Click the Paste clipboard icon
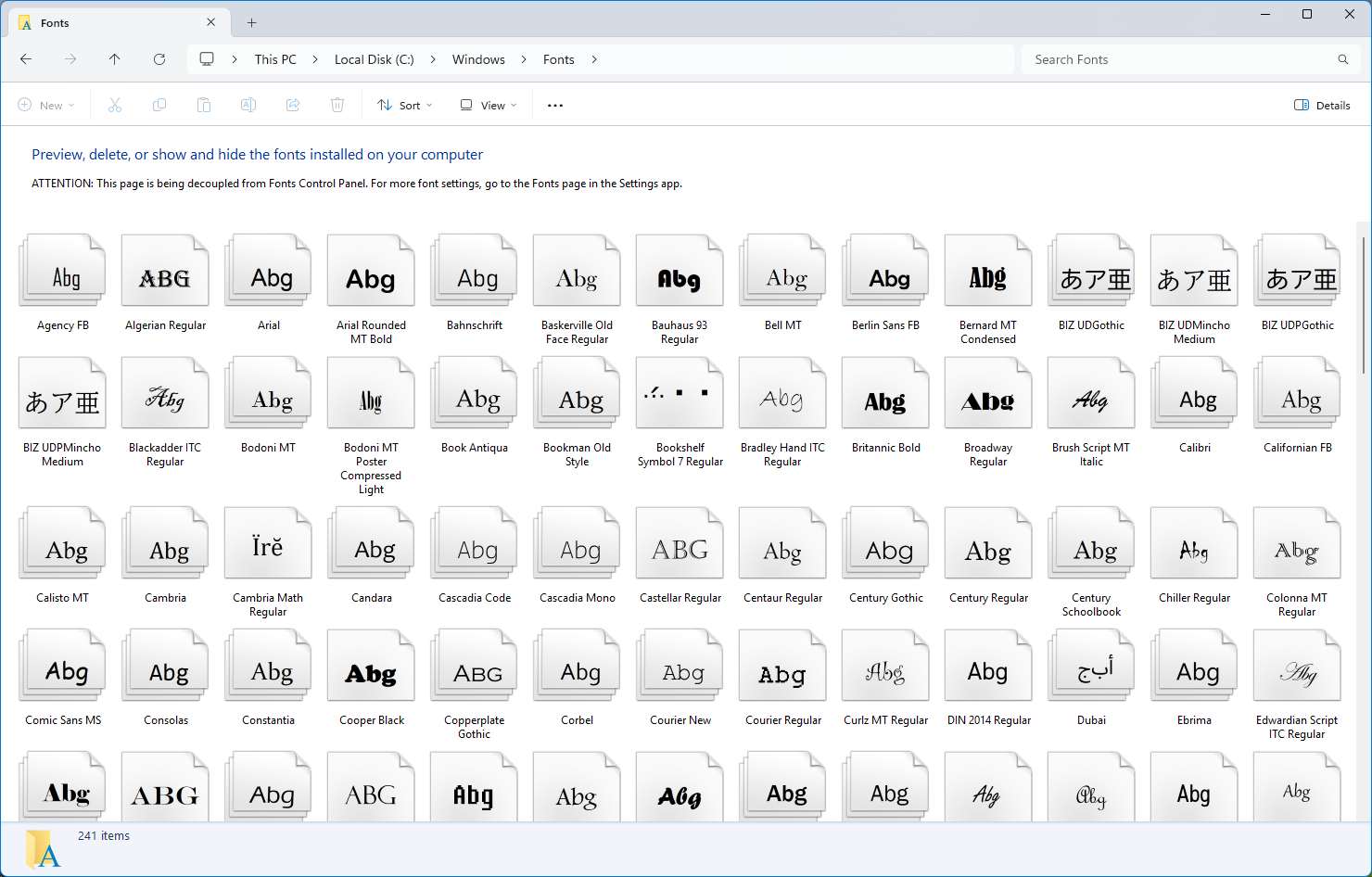1372x877 pixels. click(204, 105)
